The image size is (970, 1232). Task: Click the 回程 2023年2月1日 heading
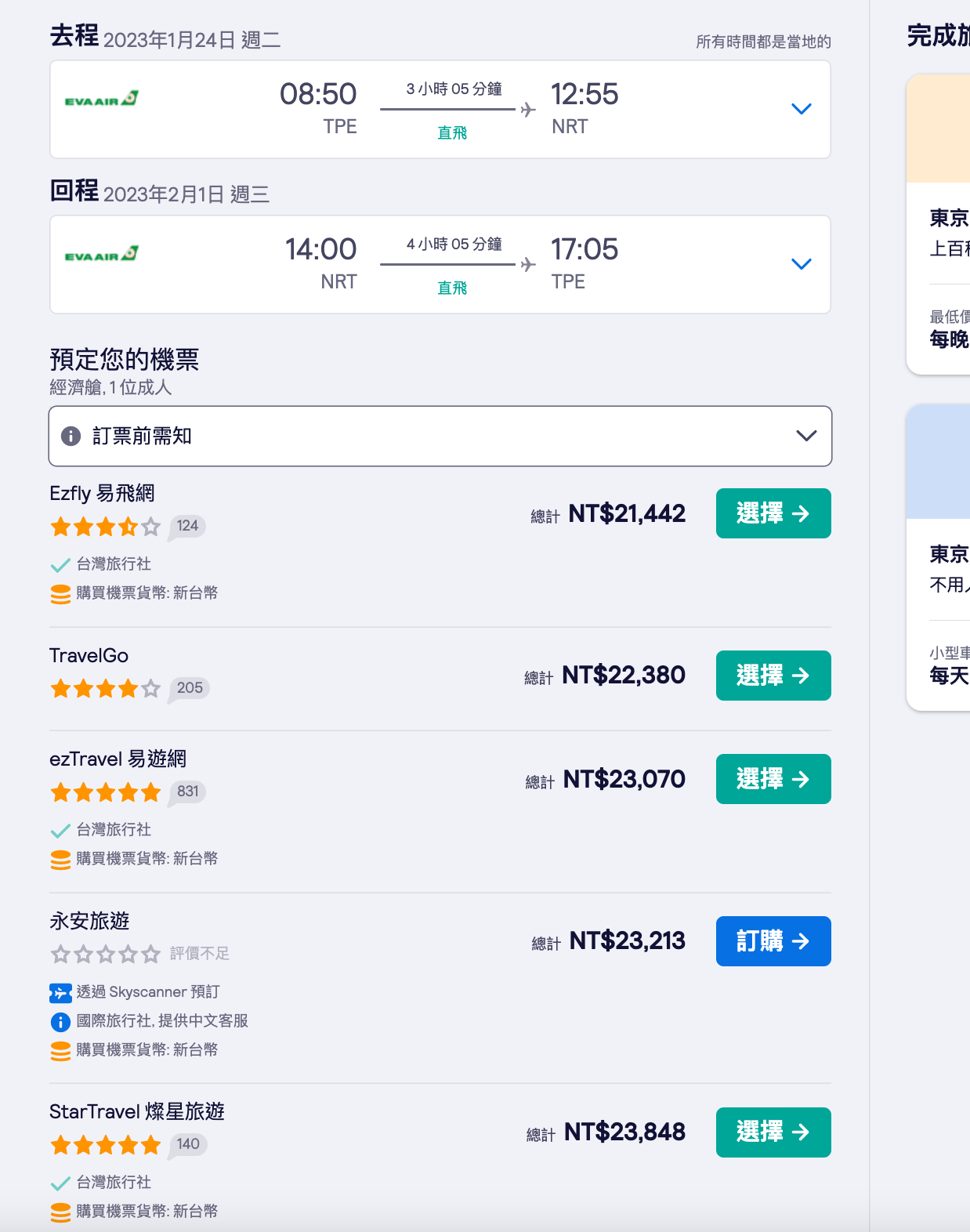(x=160, y=192)
